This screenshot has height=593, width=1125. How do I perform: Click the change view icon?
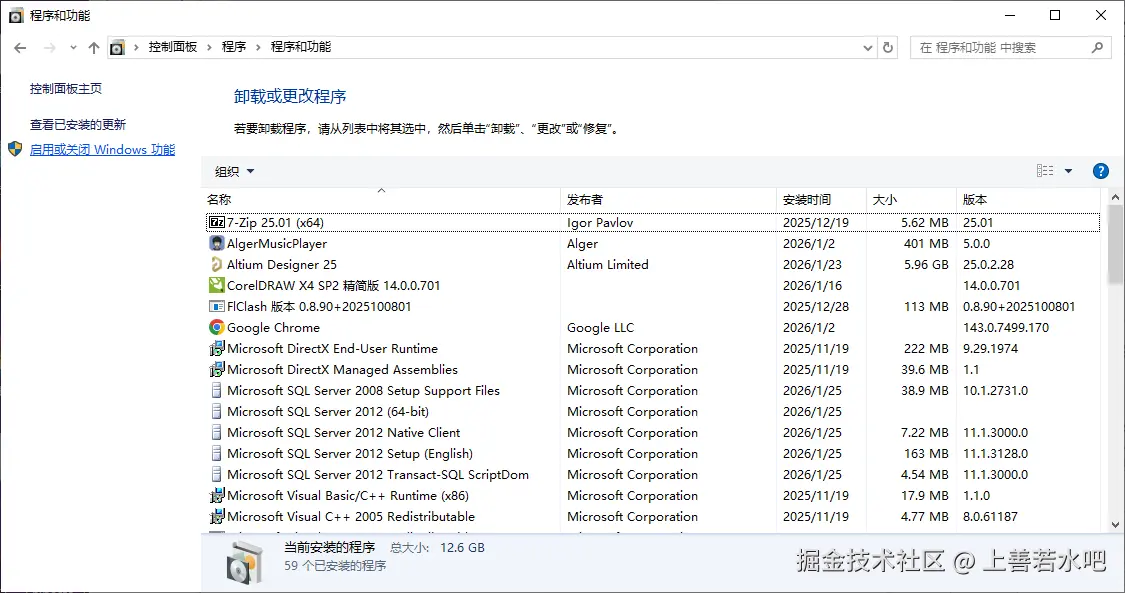1045,171
